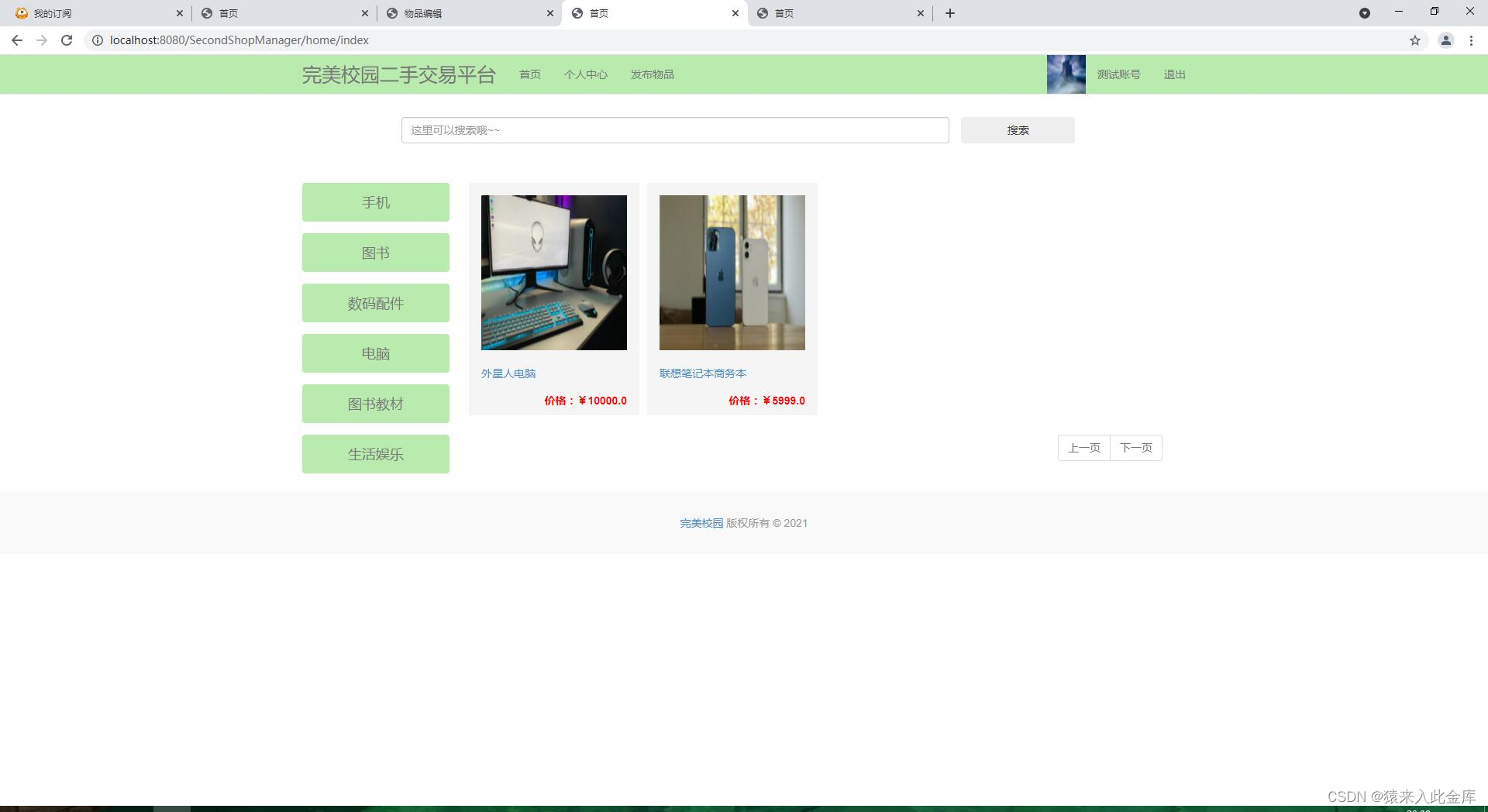The height and width of the screenshot is (812, 1488).
Task: Go to previous page with 上一页
Action: pyautogui.click(x=1084, y=448)
